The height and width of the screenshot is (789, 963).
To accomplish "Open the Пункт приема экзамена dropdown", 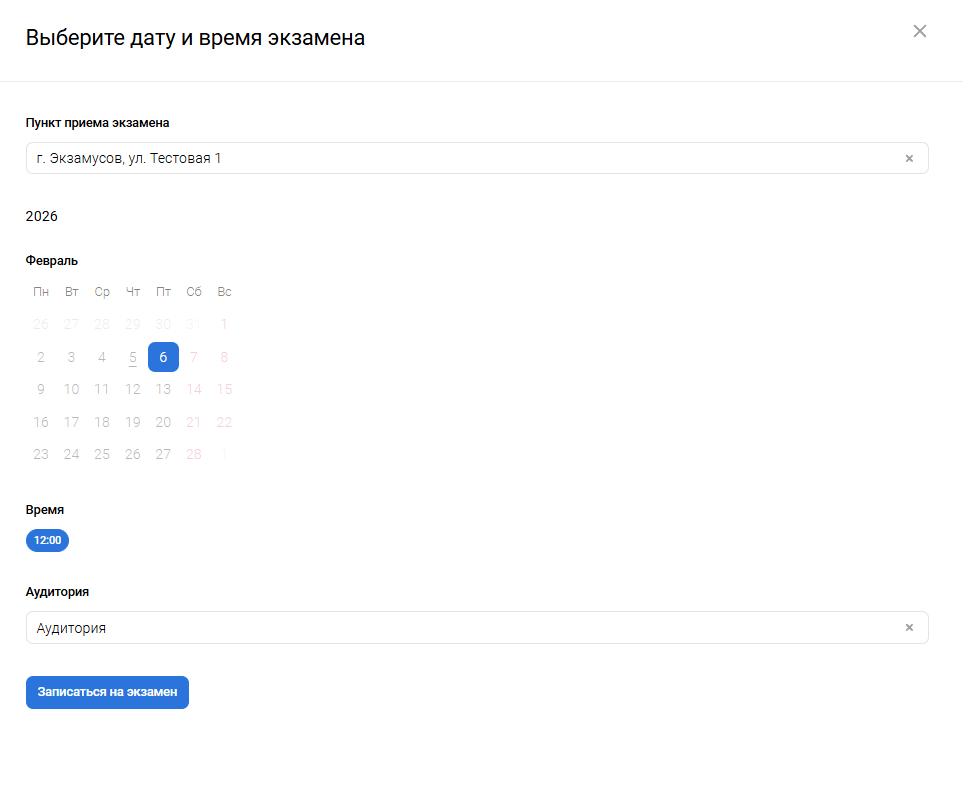I will (460, 158).
